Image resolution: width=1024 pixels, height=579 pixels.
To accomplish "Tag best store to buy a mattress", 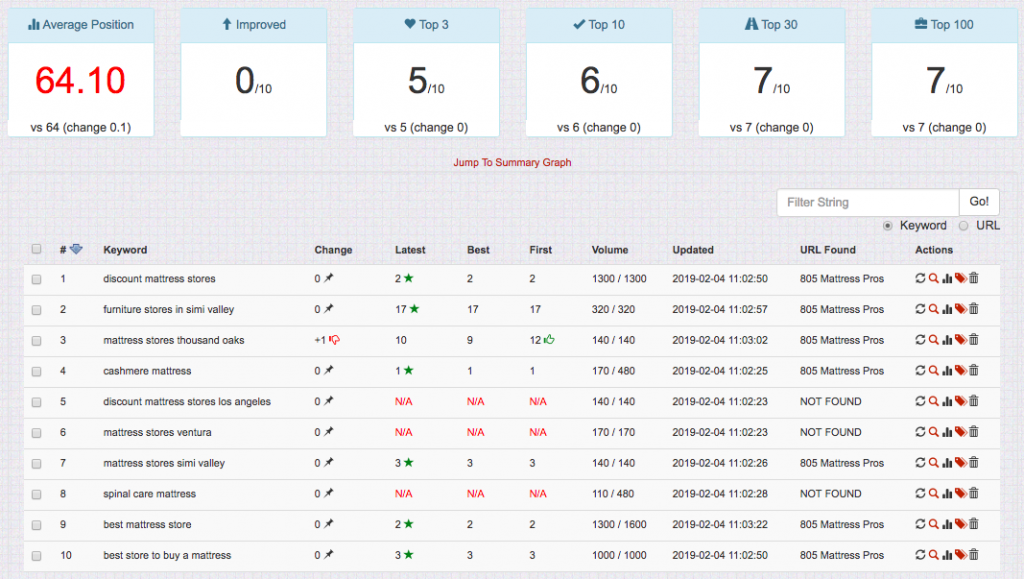I will tap(960, 554).
